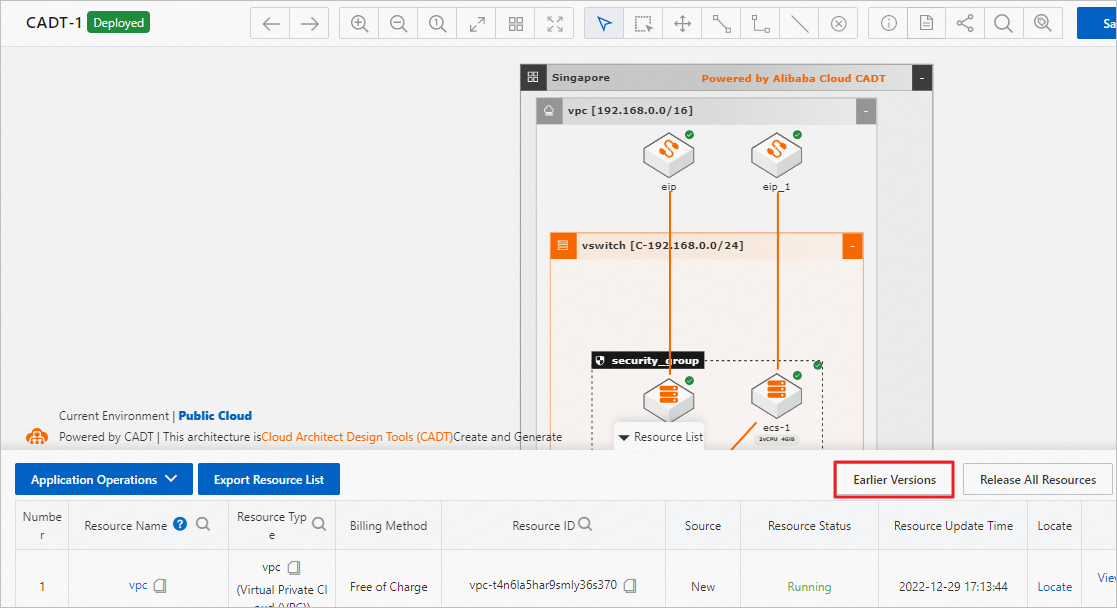Click the redo right-arrow toolbar icon
The height and width of the screenshot is (608, 1117).
pos(309,24)
